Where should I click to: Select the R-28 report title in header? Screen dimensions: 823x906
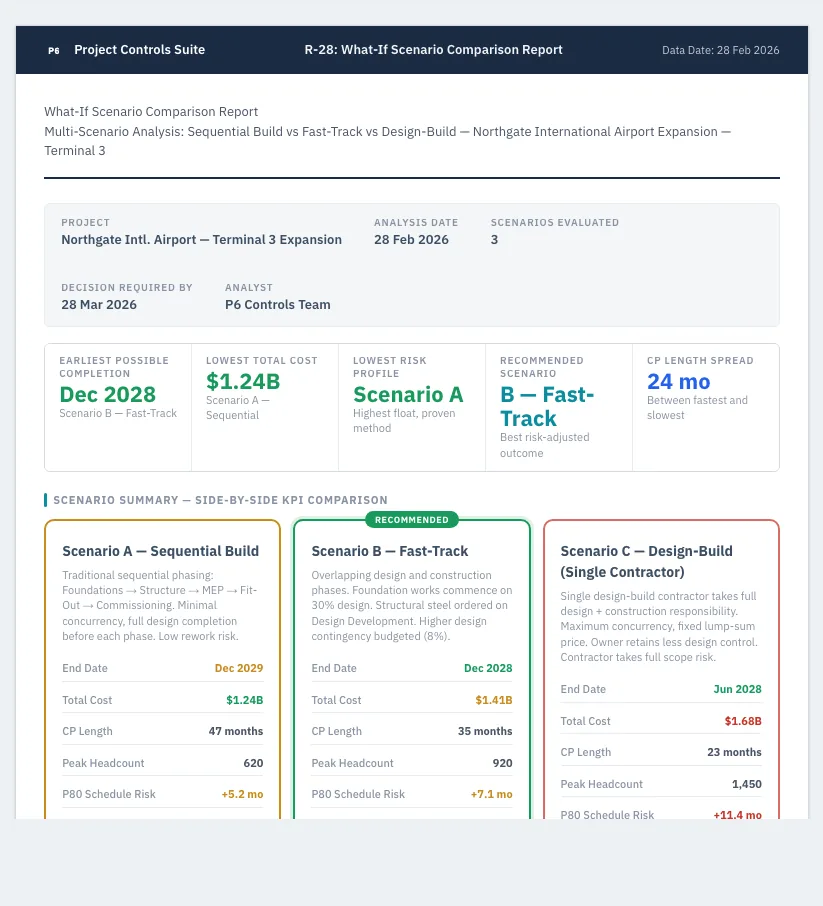point(433,50)
